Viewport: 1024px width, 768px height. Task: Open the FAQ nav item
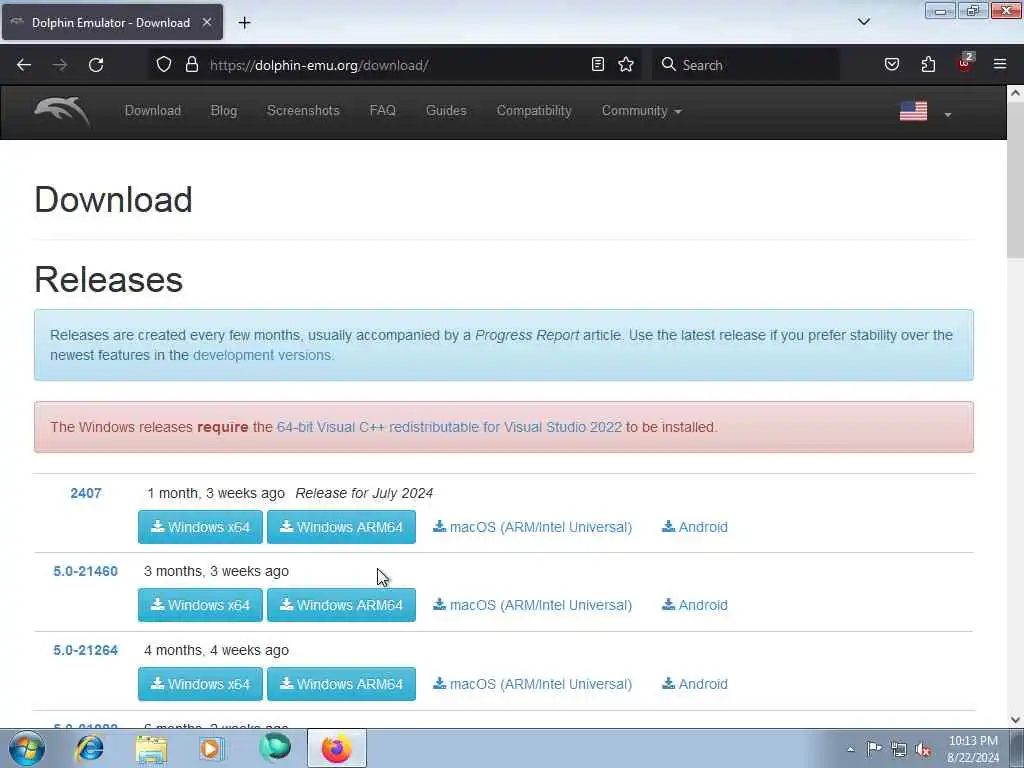point(383,111)
